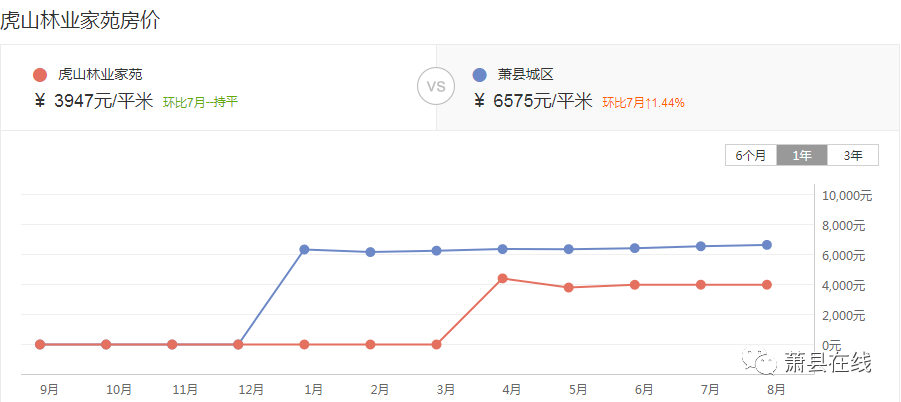Image resolution: width=901 pixels, height=402 pixels.
Task: Toggle the 萧县城区 series label
Action: 525,75
